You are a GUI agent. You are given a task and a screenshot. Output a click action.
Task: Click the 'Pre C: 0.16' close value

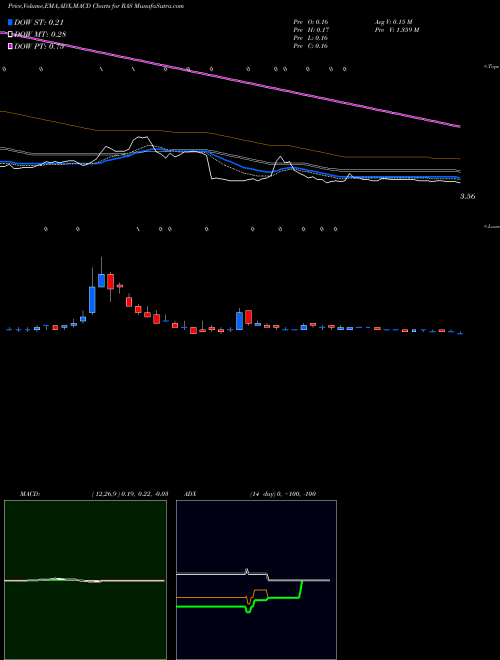(311, 46)
